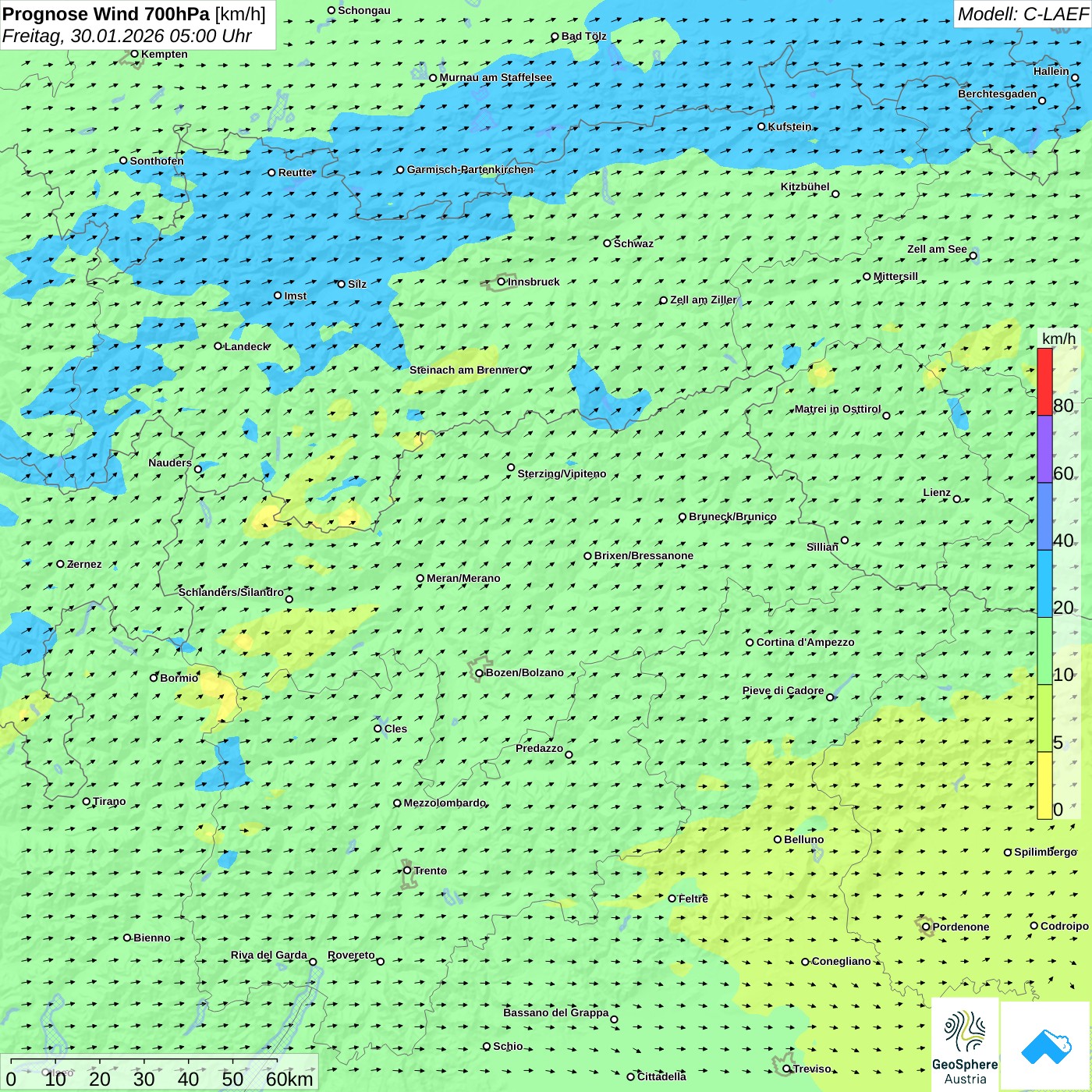
Task: Select the purple 60 km/h legend band
Action: pos(1044,449)
